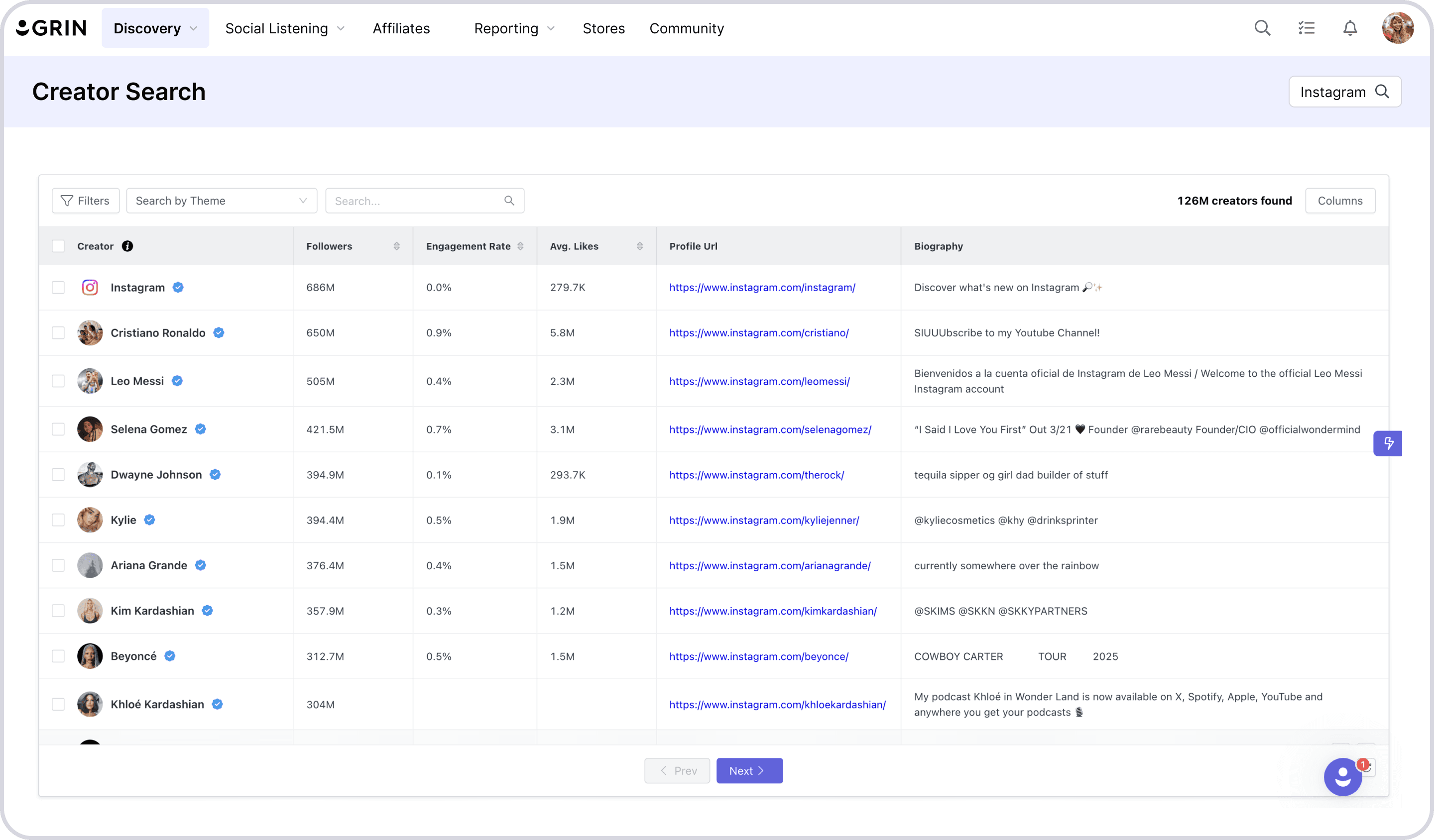The height and width of the screenshot is (840, 1434).
Task: Select the Kim Kardashian checkbox
Action: point(58,611)
